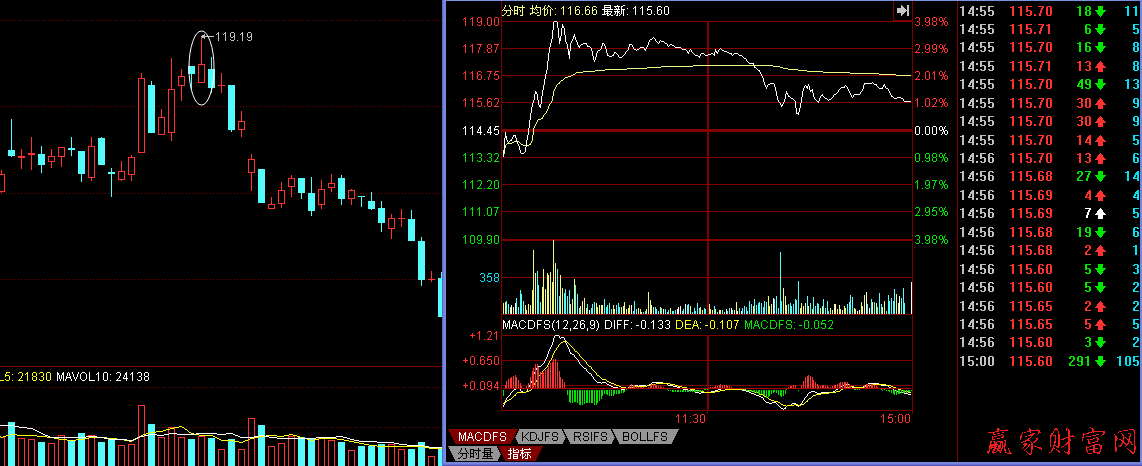Screen dimensions: 1142x466
Task: Select the 指标 indicators tab
Action: [x=520, y=454]
